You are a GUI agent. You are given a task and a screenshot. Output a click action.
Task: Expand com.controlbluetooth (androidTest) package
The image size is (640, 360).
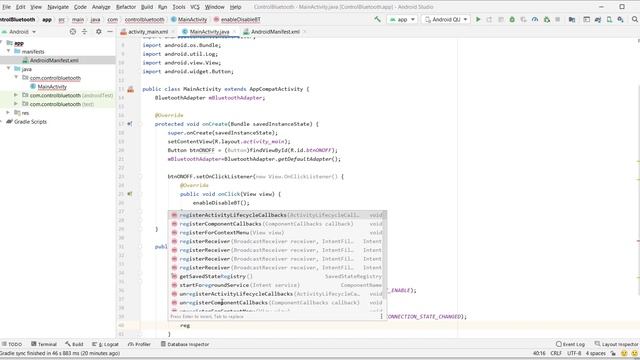[16, 95]
